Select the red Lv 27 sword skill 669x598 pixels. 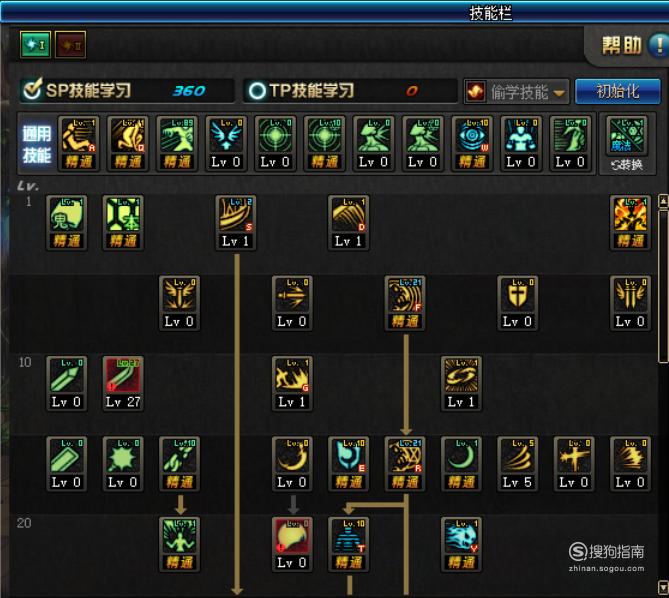[x=123, y=383]
